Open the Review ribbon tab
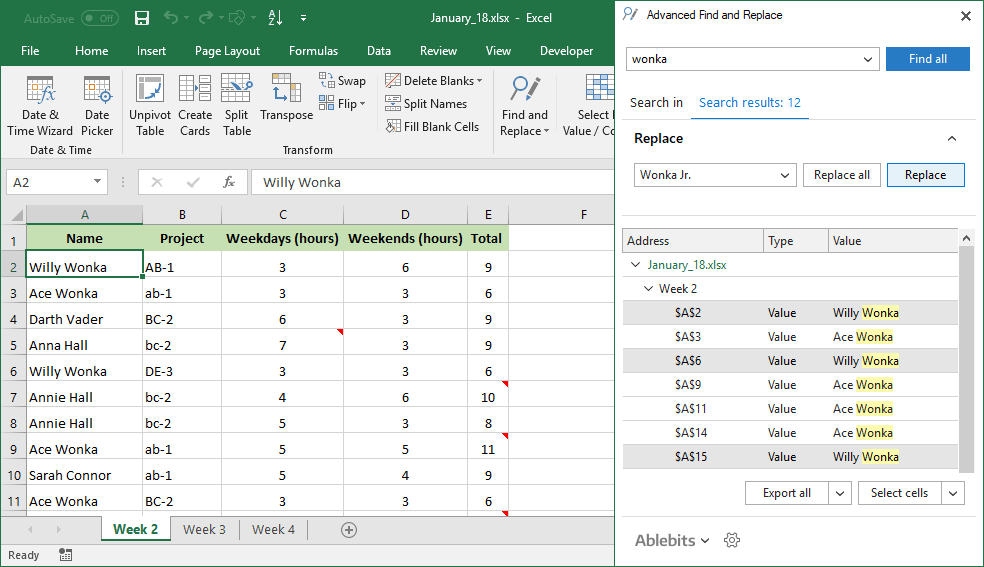This screenshot has width=984, height=567. click(x=438, y=51)
